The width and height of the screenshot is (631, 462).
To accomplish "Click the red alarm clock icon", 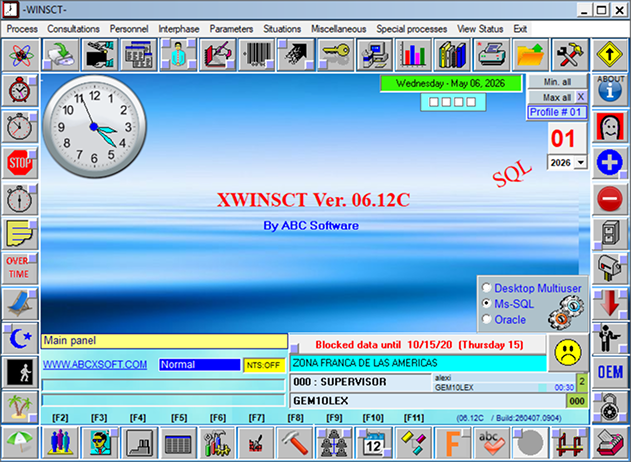I will (20, 90).
